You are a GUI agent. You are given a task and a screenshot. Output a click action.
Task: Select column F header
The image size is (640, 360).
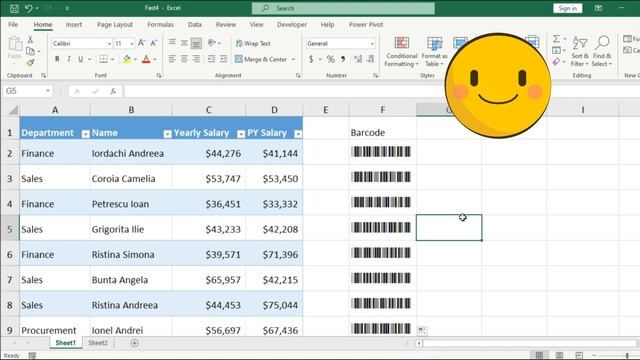coord(382,110)
